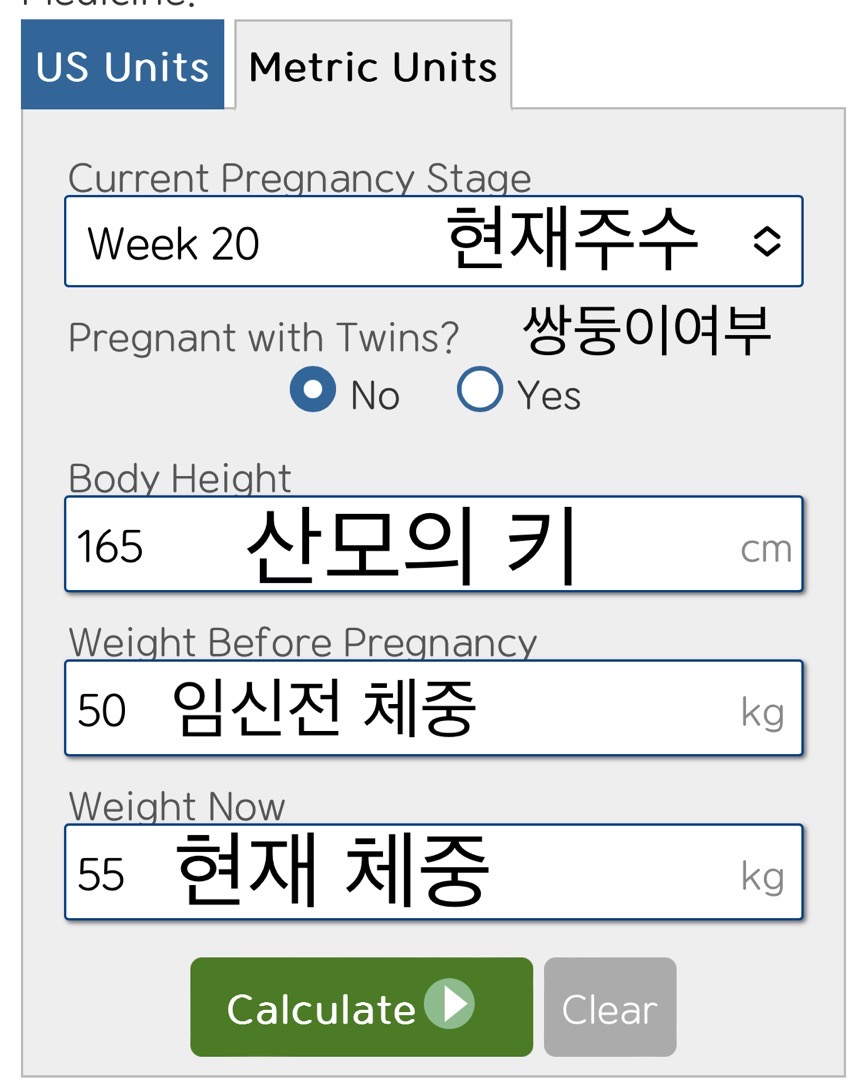Click the "No" label text for twins
The width and height of the screenshot is (867, 1080).
[375, 396]
